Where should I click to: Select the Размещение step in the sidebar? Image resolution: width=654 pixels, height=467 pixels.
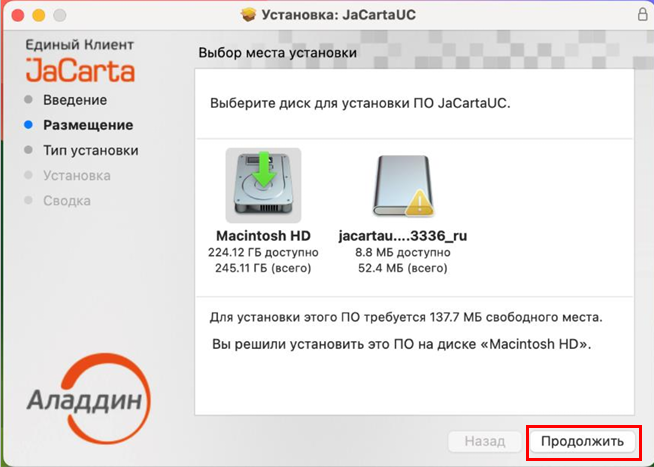tap(88, 125)
